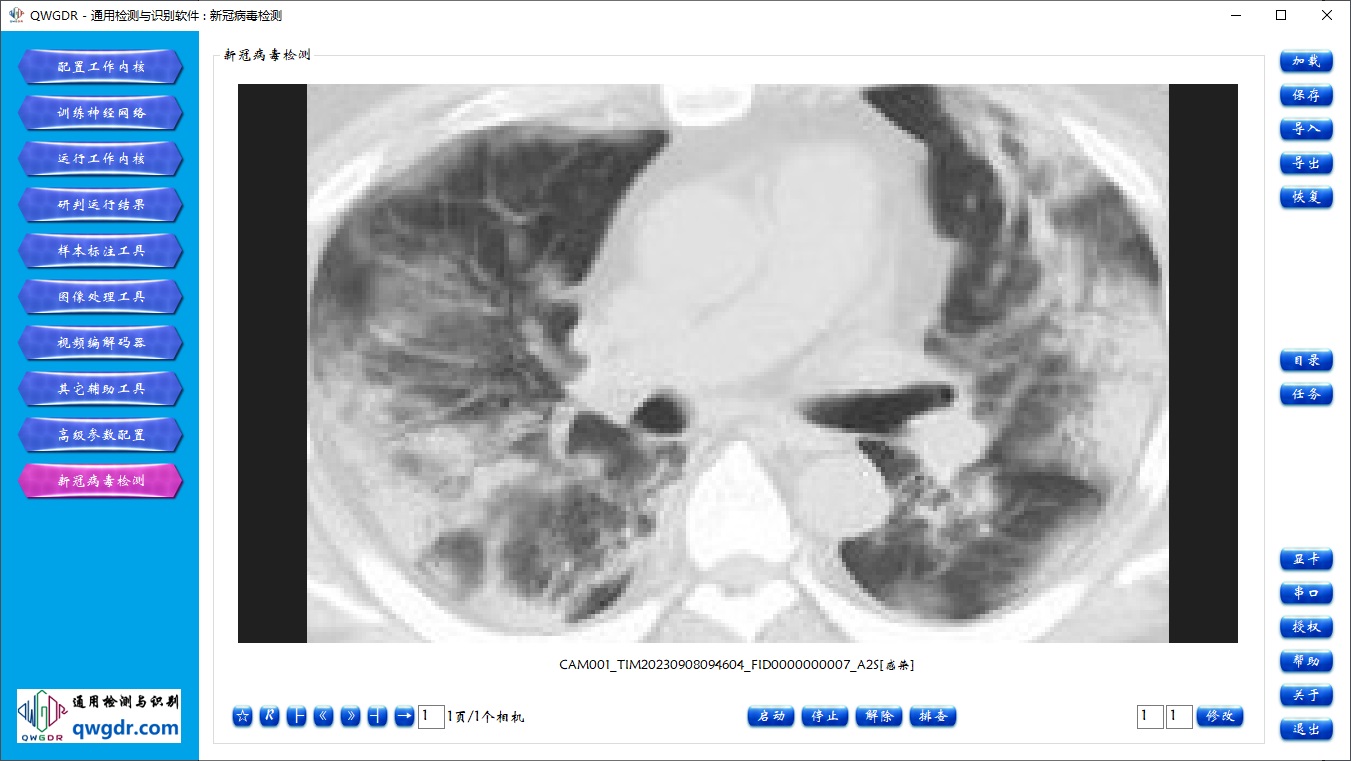Screen dimensions: 1351x761
Task: Go to previous page double-arrow icon
Action: pos(323,716)
